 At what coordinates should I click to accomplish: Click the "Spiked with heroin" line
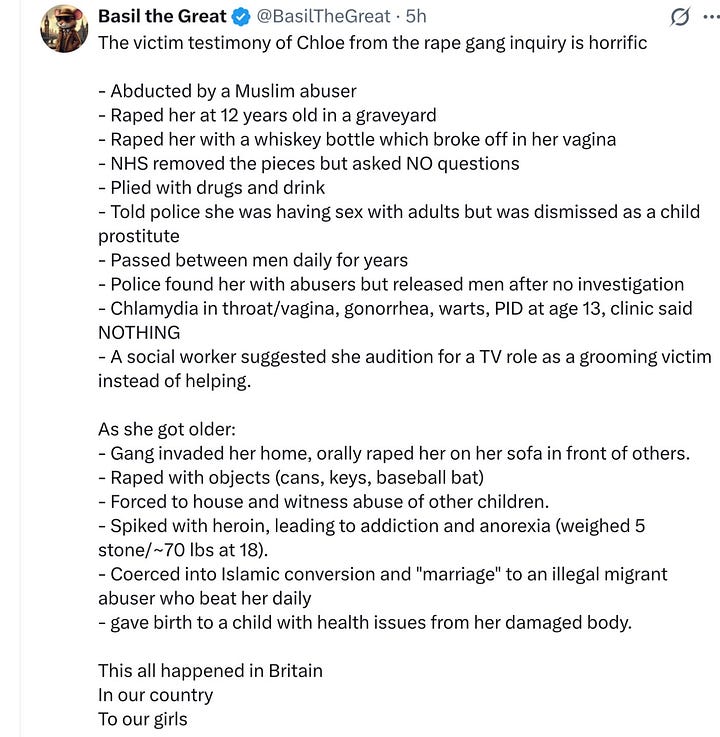tap(372, 538)
